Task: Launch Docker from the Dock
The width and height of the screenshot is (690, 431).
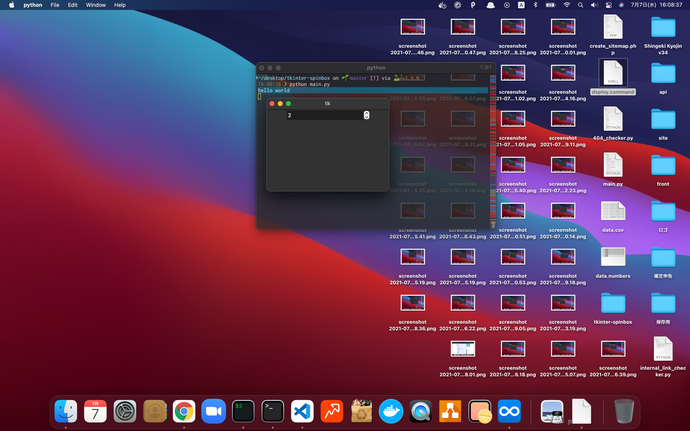Action: (x=391, y=411)
